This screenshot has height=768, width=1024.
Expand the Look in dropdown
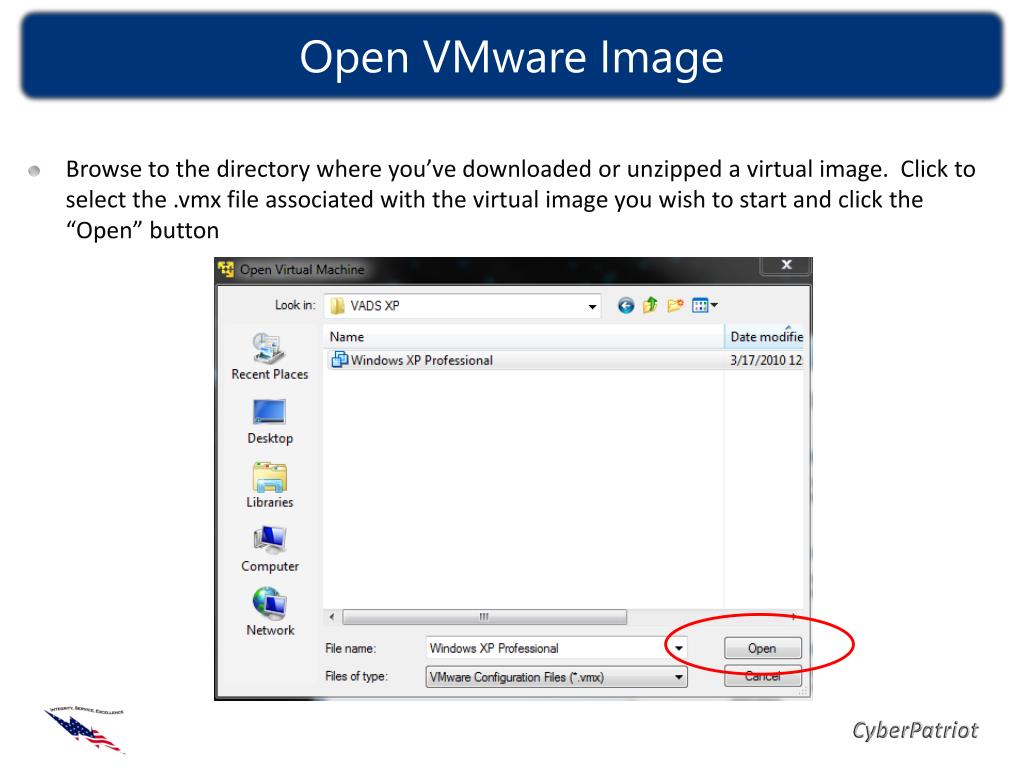click(592, 306)
